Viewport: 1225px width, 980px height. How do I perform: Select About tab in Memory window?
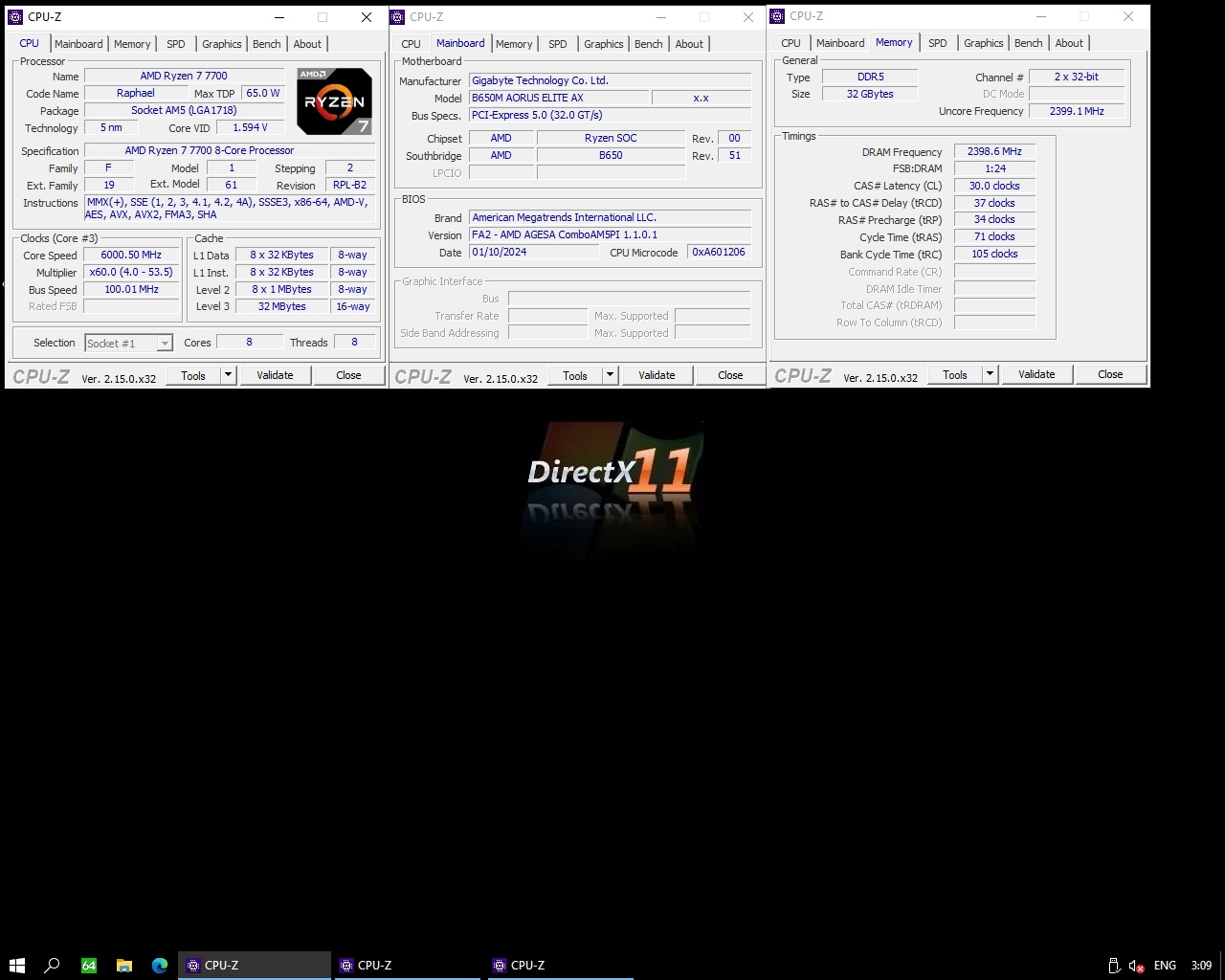pyautogui.click(x=1069, y=43)
